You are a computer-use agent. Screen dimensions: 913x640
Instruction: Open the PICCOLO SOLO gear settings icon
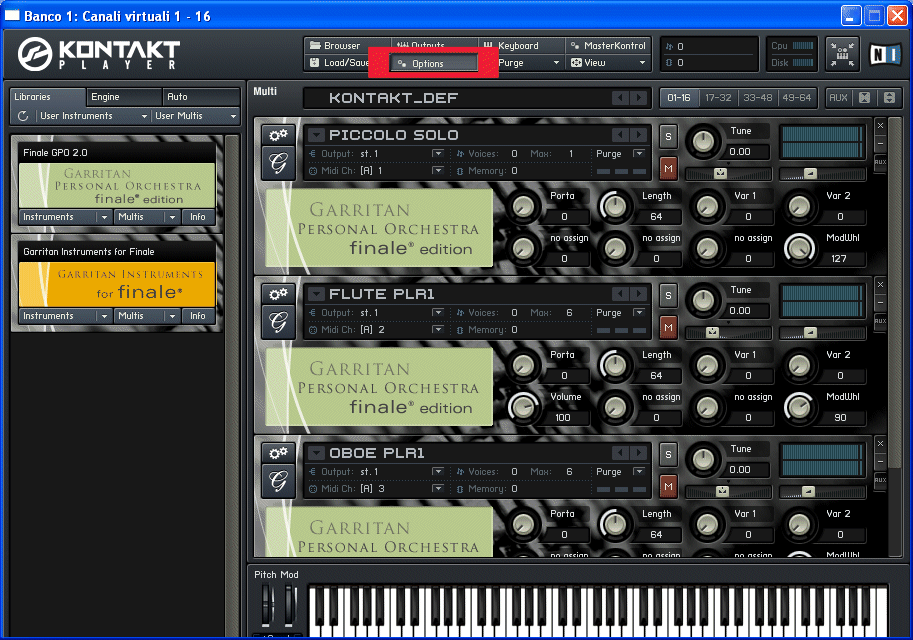click(x=277, y=135)
